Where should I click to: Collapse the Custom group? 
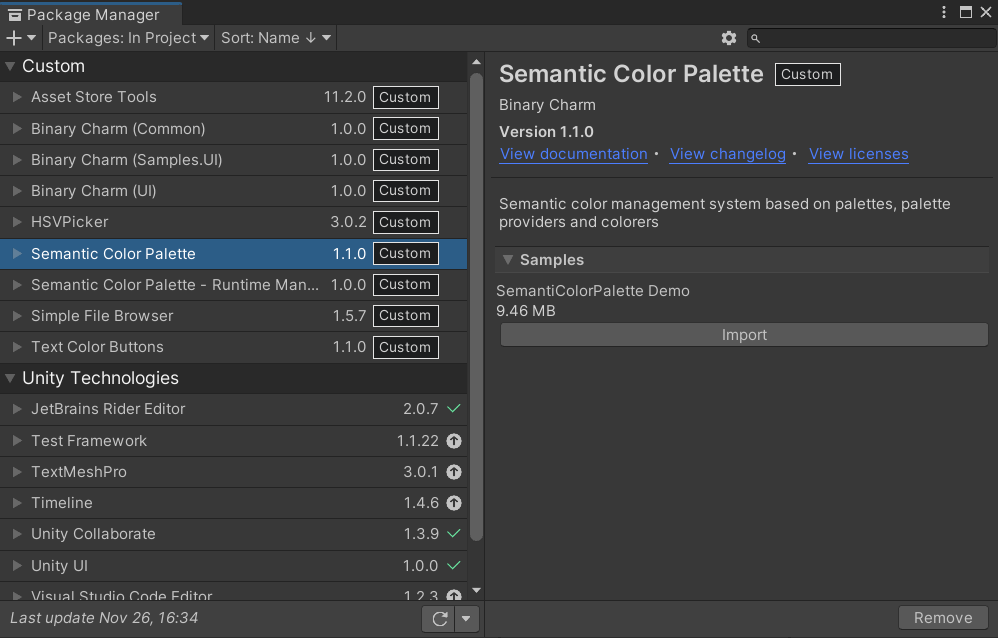(x=10, y=66)
